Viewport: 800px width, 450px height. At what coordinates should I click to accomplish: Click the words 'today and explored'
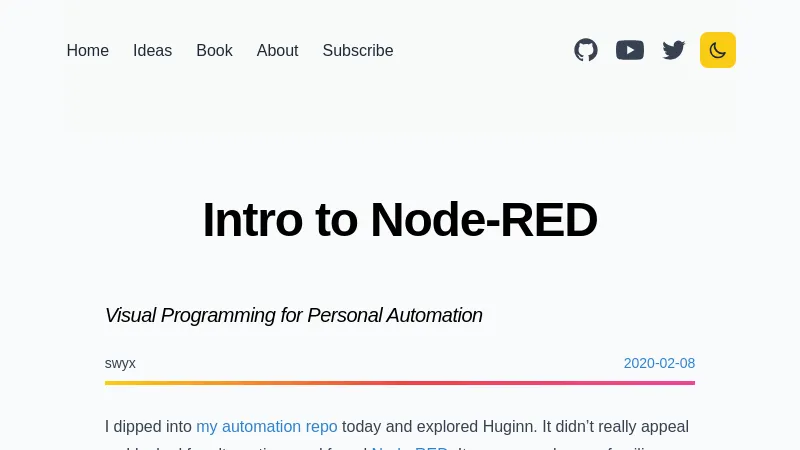point(410,427)
